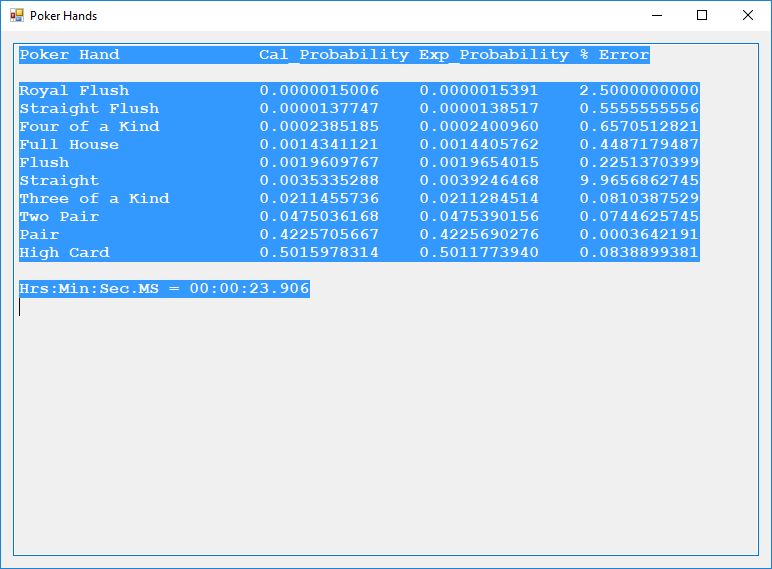Minimize the Poker Hands window

coord(657,16)
